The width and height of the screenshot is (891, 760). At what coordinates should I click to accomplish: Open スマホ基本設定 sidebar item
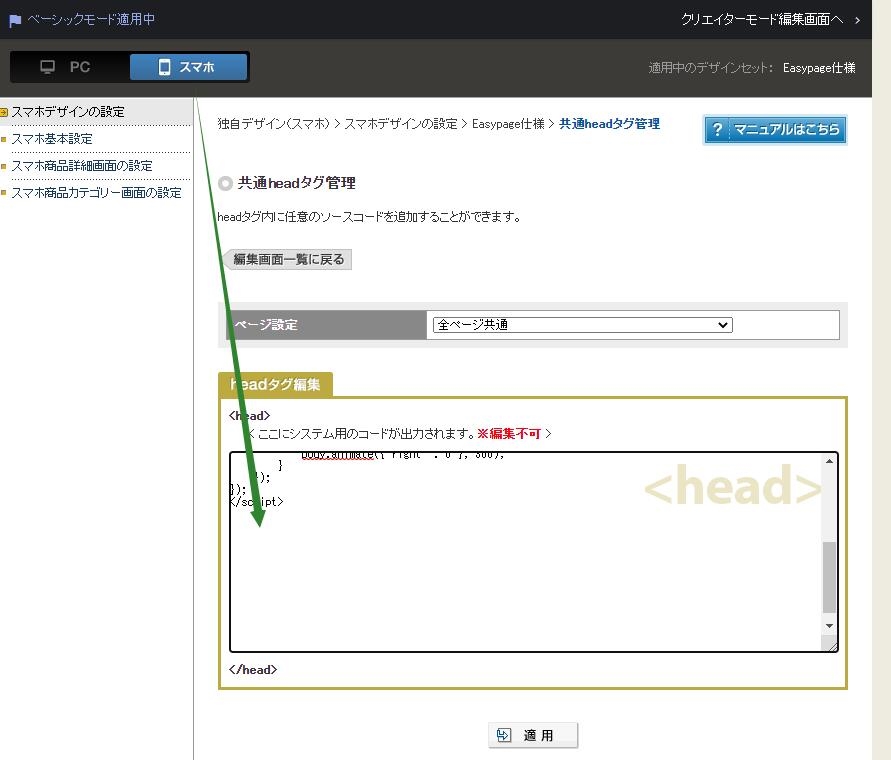coord(52,139)
